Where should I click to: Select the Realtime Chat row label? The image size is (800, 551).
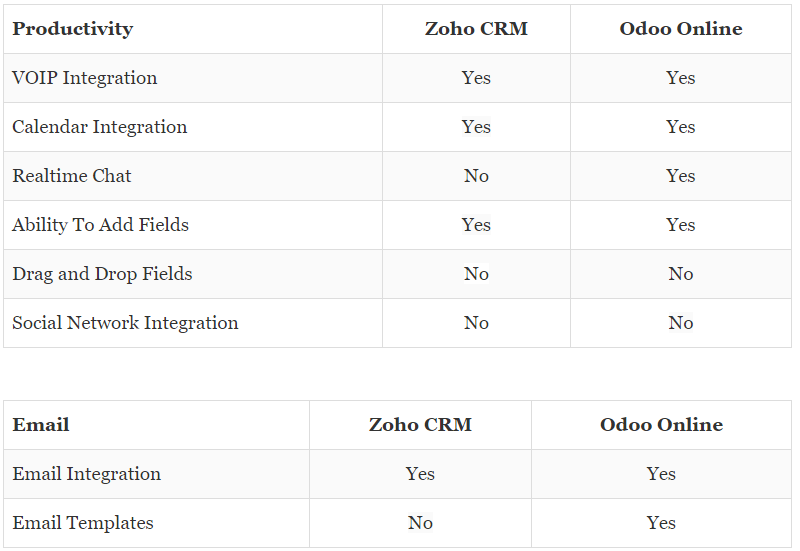coord(71,176)
